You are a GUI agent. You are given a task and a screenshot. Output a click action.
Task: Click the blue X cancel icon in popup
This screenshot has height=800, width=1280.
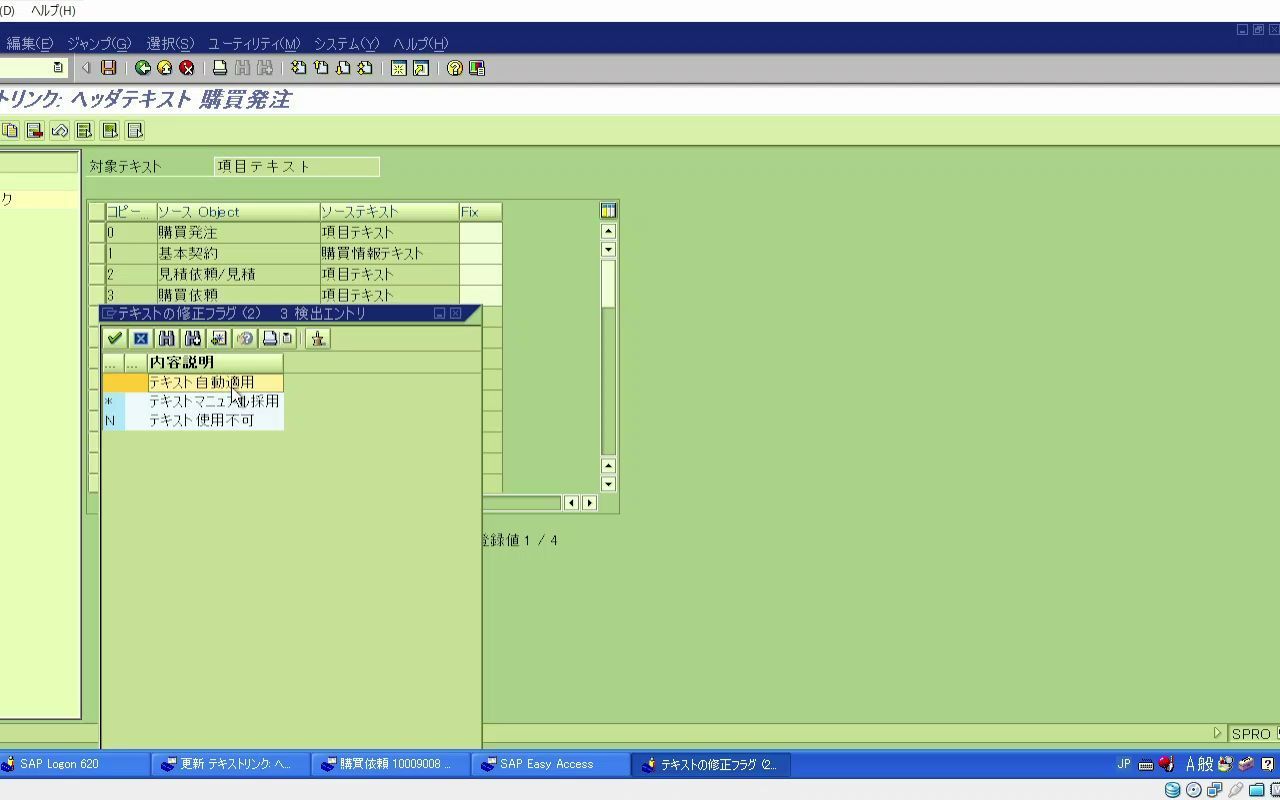(141, 338)
